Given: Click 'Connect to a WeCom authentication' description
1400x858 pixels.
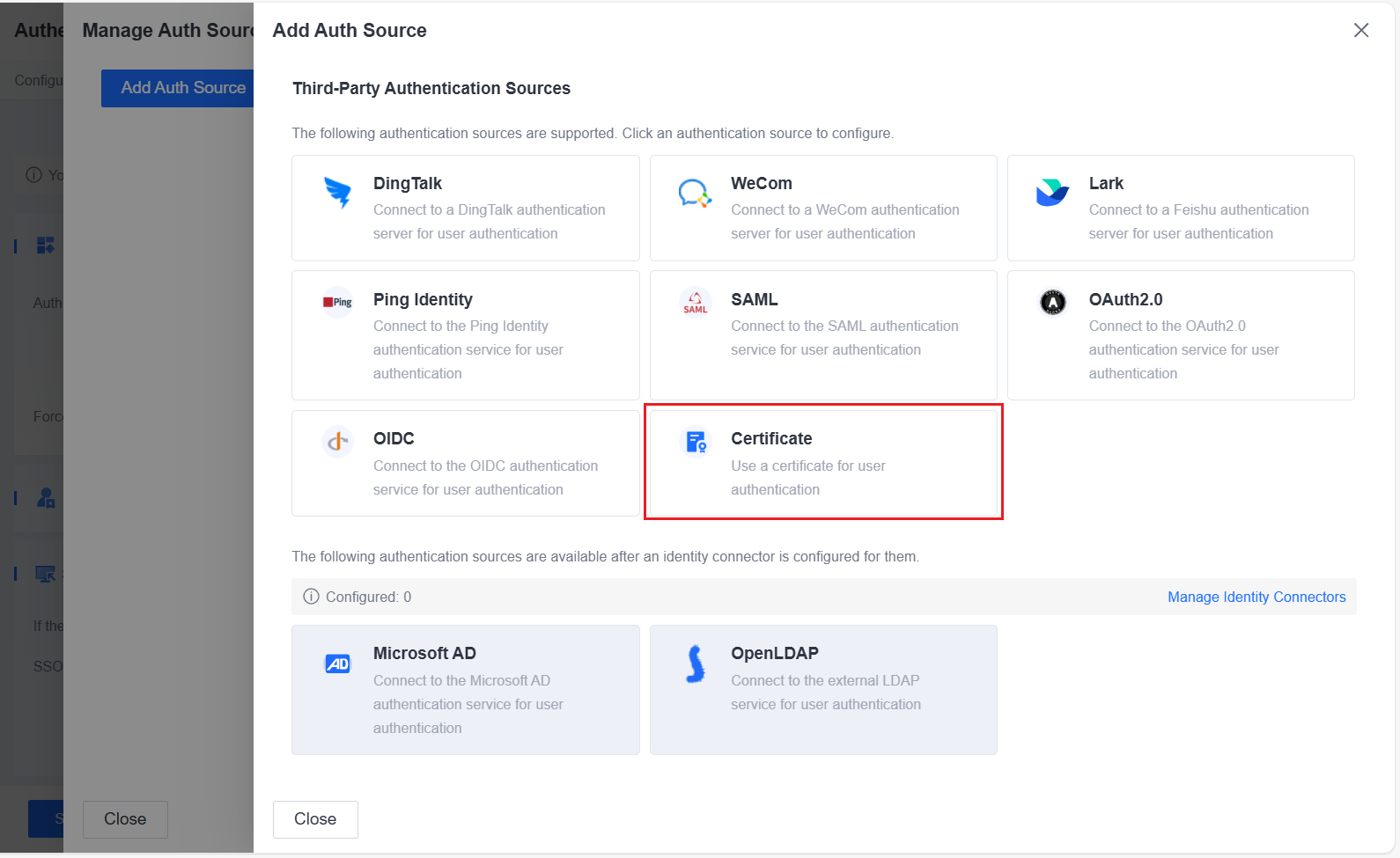Looking at the screenshot, I should coord(845,209).
